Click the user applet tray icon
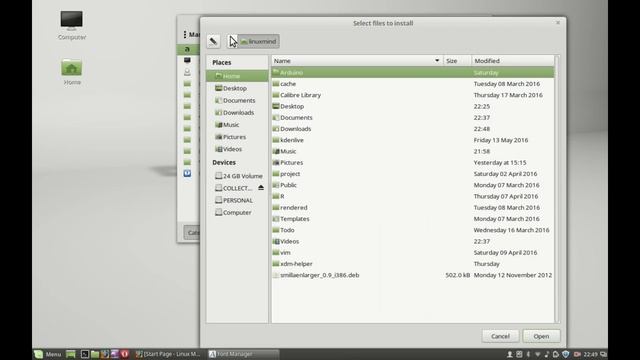 510,354
